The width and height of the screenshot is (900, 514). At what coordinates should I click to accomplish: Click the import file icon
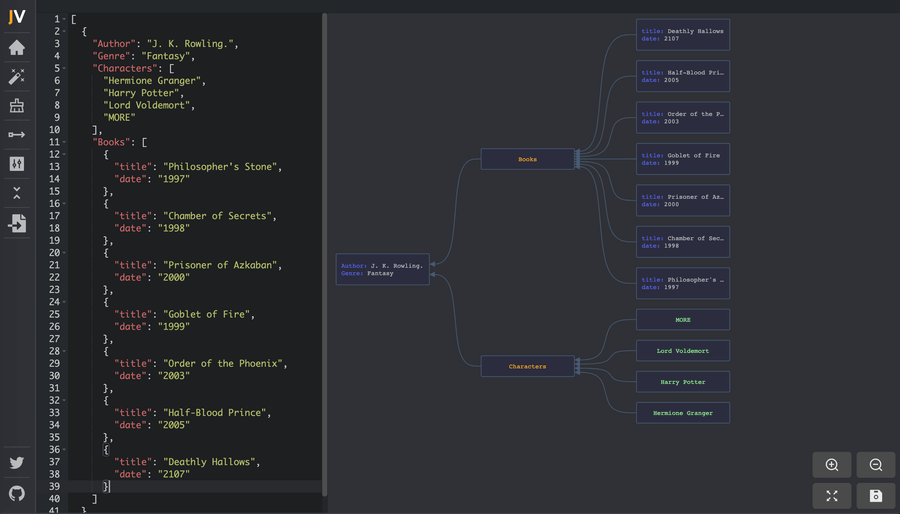17,224
